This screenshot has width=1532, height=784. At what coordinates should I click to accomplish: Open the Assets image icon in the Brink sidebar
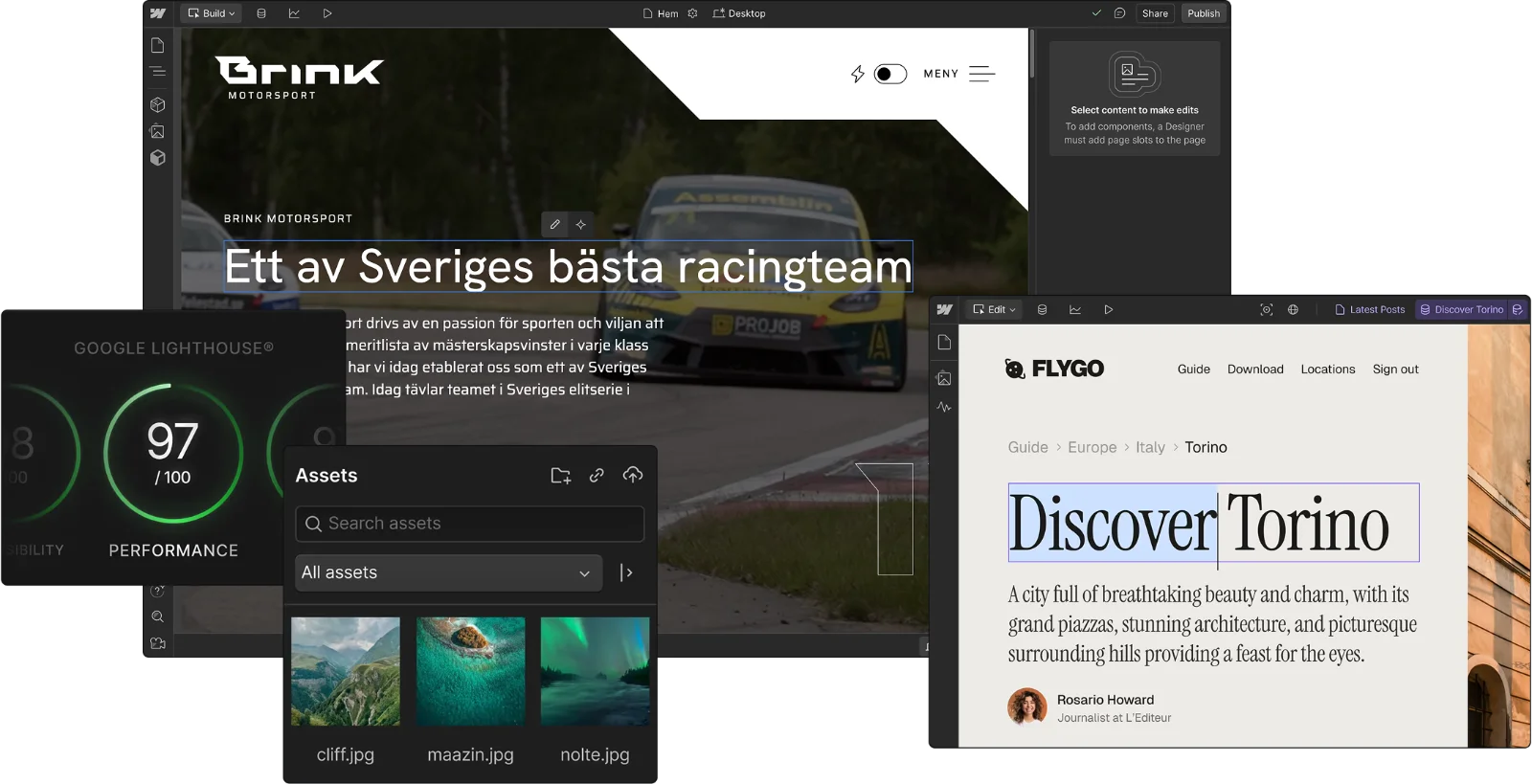[x=158, y=131]
